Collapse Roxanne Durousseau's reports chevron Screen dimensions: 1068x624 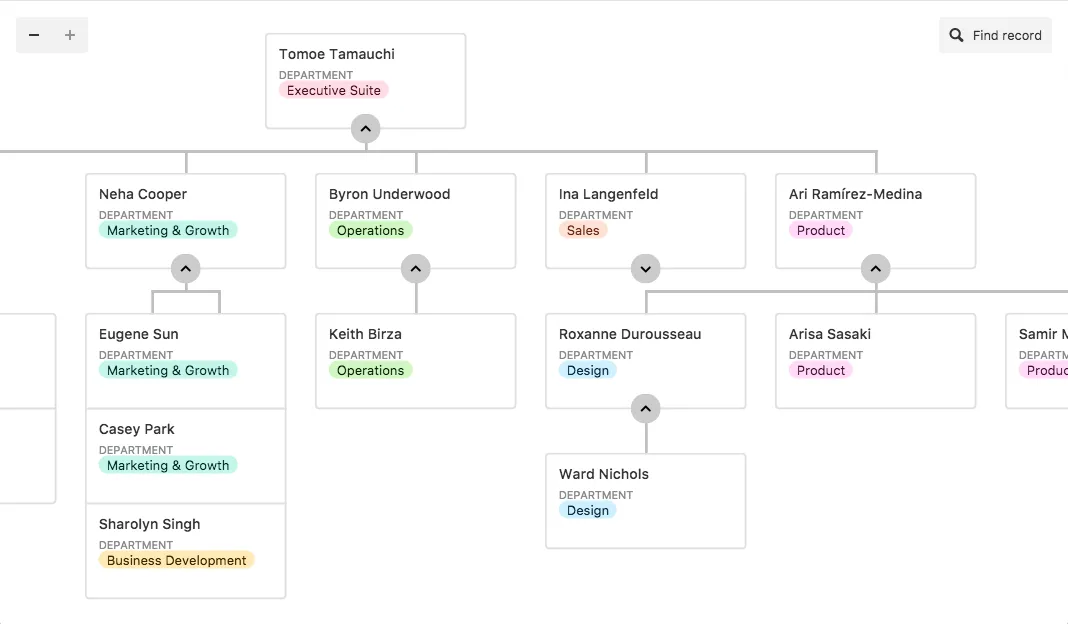coord(646,409)
